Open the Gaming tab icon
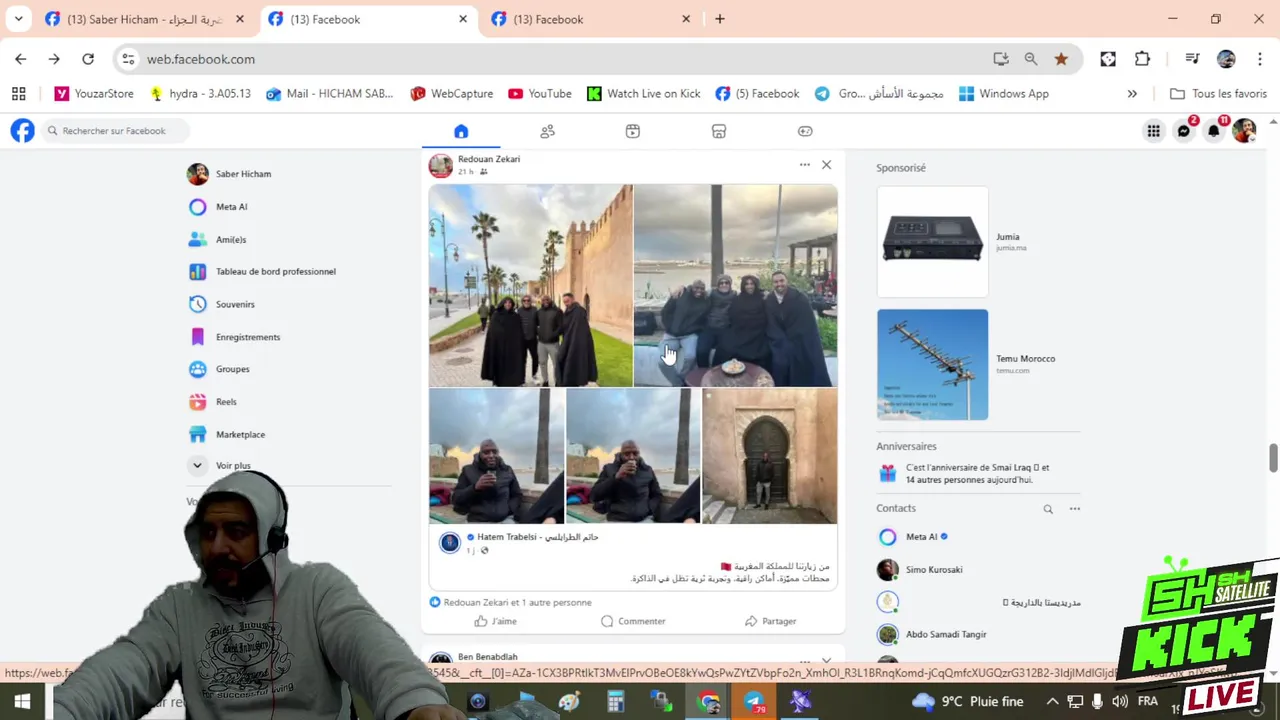The height and width of the screenshot is (720, 1280). (x=805, y=131)
